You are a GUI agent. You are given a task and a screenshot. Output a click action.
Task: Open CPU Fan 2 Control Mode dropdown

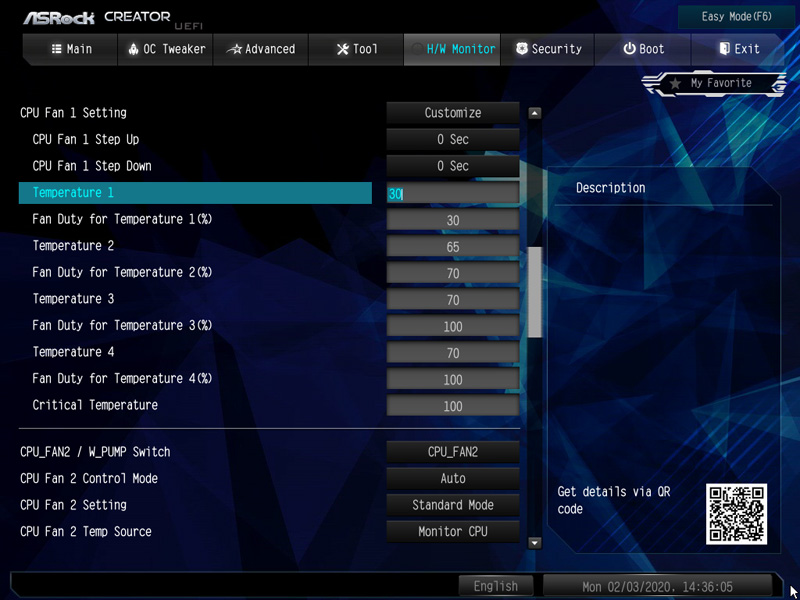tap(453, 479)
